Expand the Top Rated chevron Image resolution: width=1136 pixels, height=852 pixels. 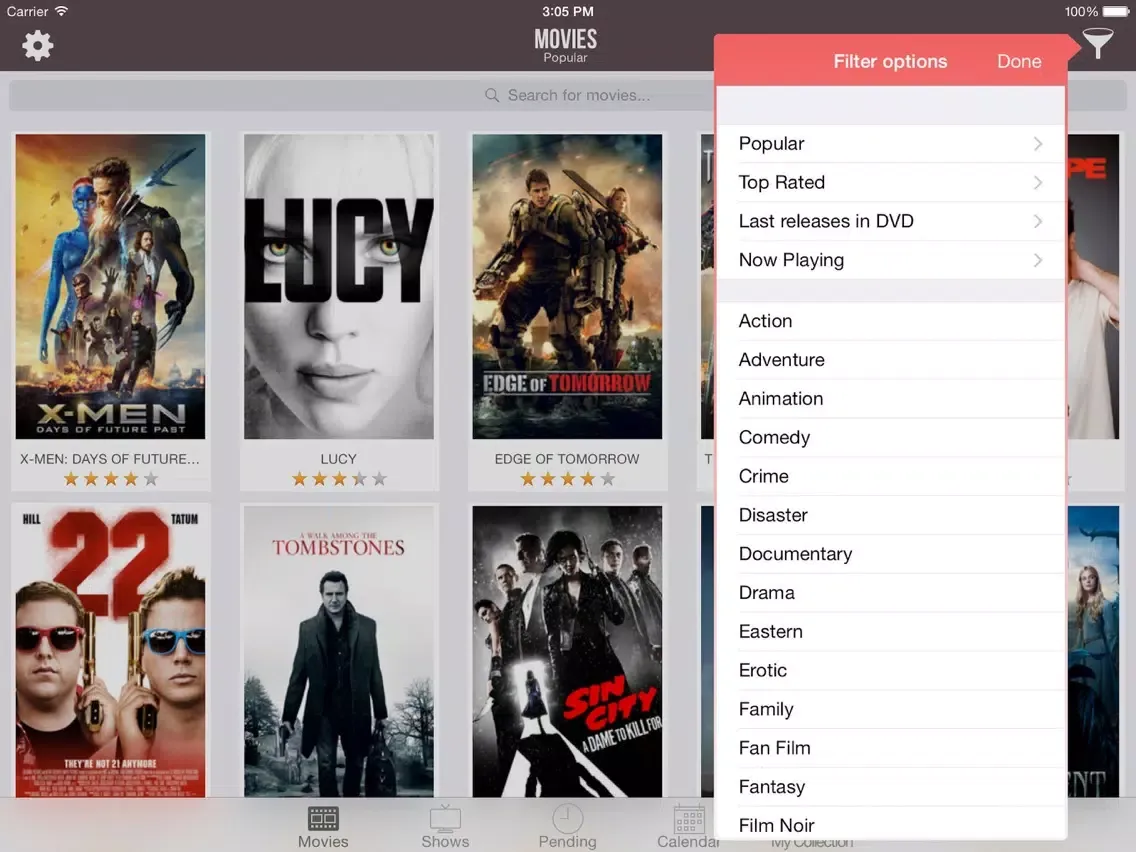[1038, 183]
